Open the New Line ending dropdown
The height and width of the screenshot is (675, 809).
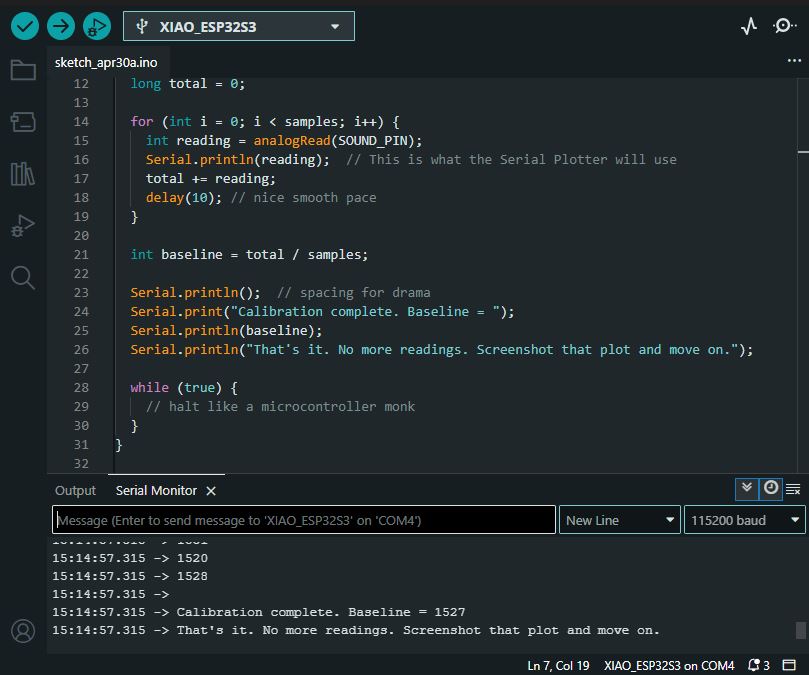[x=620, y=520]
